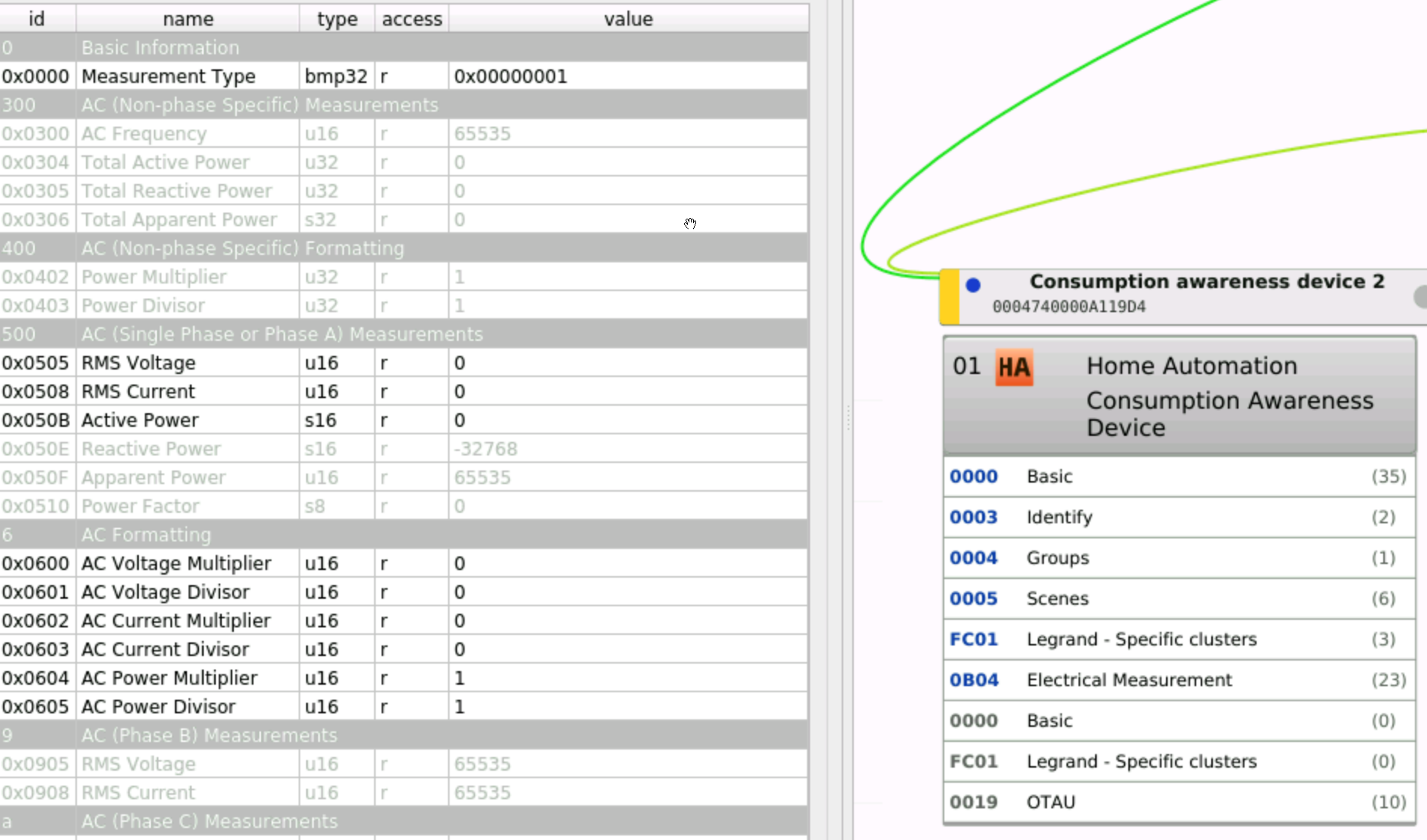Screen dimensions: 1427x840
Task: Open the 0004 Groups cluster
Action: (1179, 558)
